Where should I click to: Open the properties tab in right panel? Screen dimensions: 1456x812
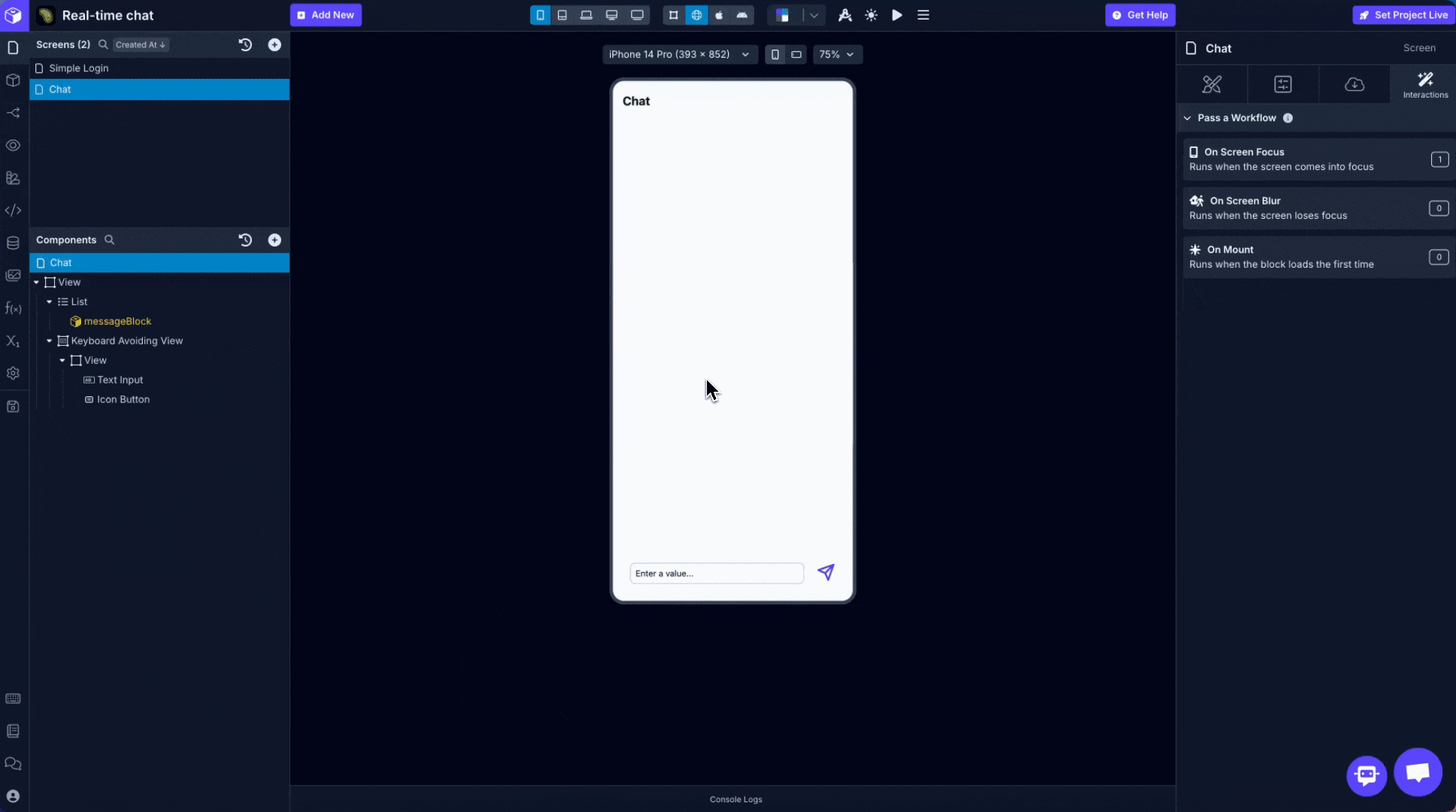(x=1283, y=84)
